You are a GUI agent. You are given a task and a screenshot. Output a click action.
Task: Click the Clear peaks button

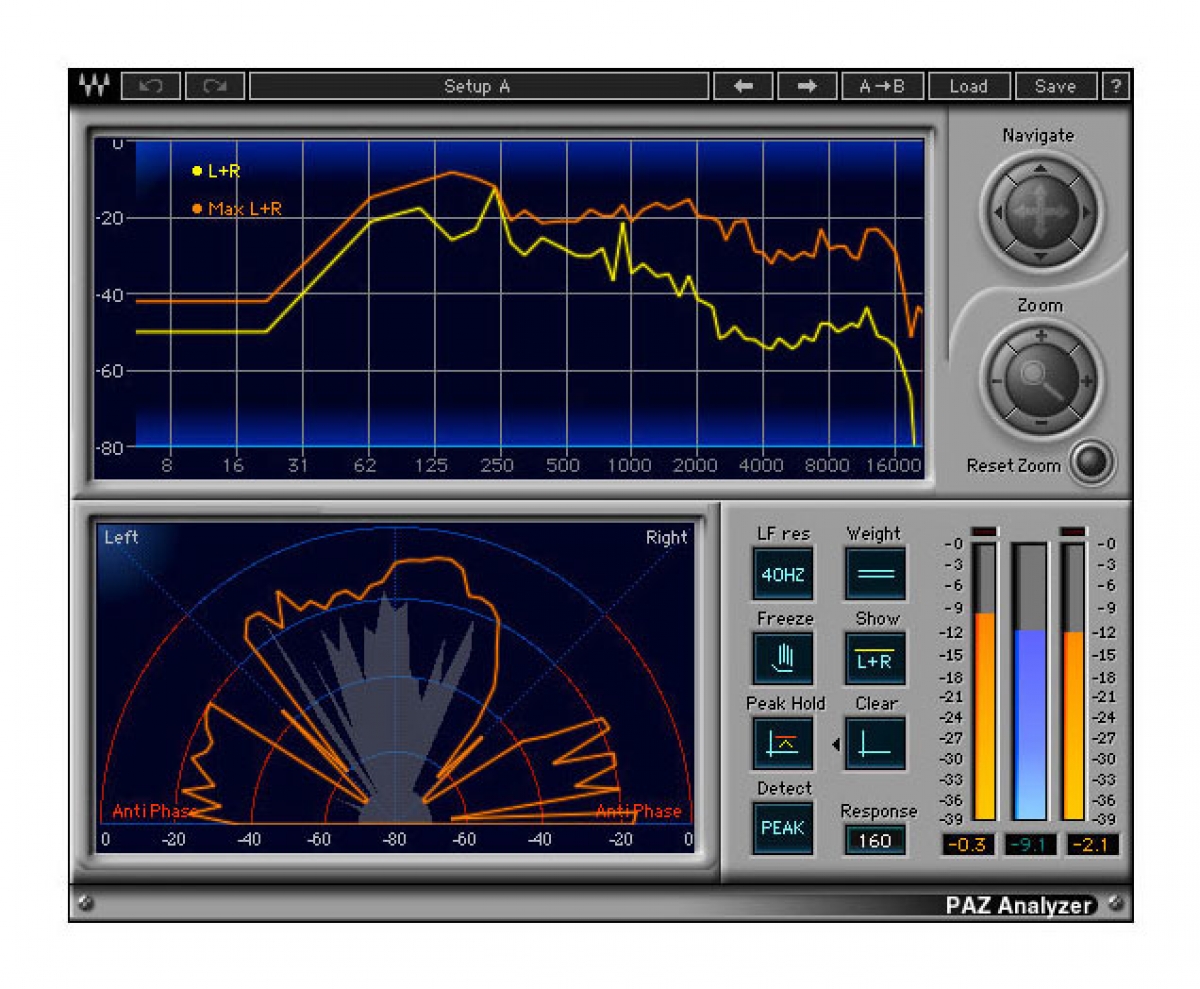click(x=875, y=743)
